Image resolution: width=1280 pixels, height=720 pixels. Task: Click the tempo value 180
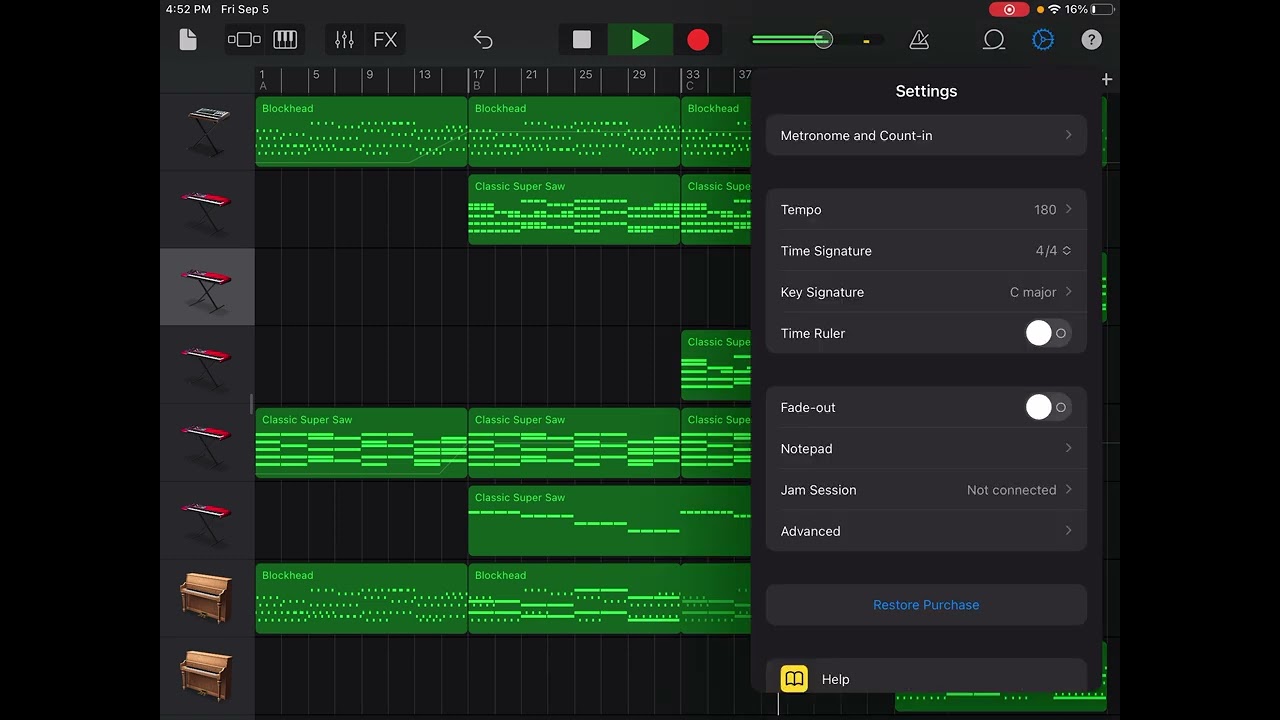(1045, 210)
